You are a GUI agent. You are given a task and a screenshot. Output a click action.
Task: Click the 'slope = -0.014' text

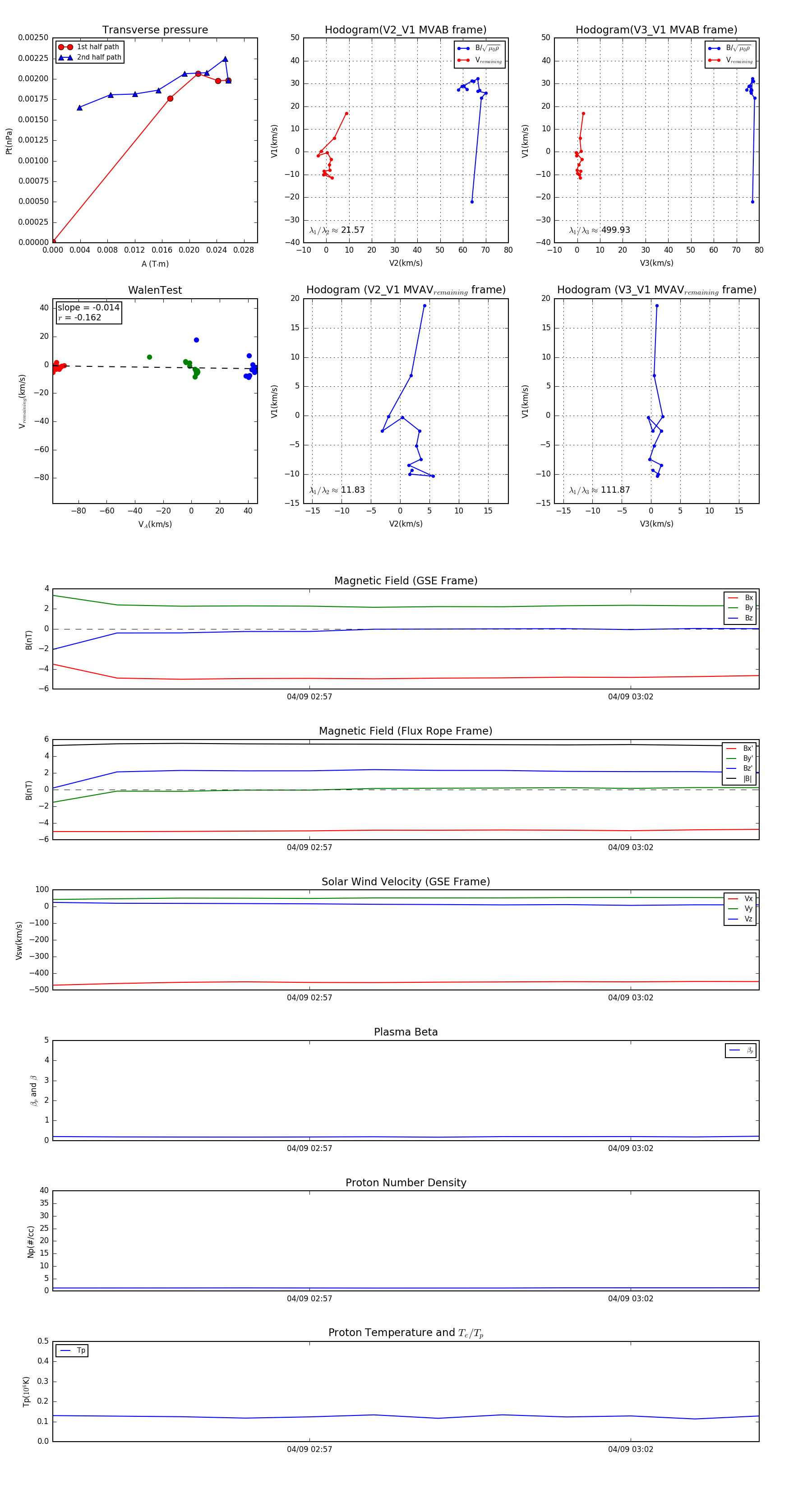88,308
